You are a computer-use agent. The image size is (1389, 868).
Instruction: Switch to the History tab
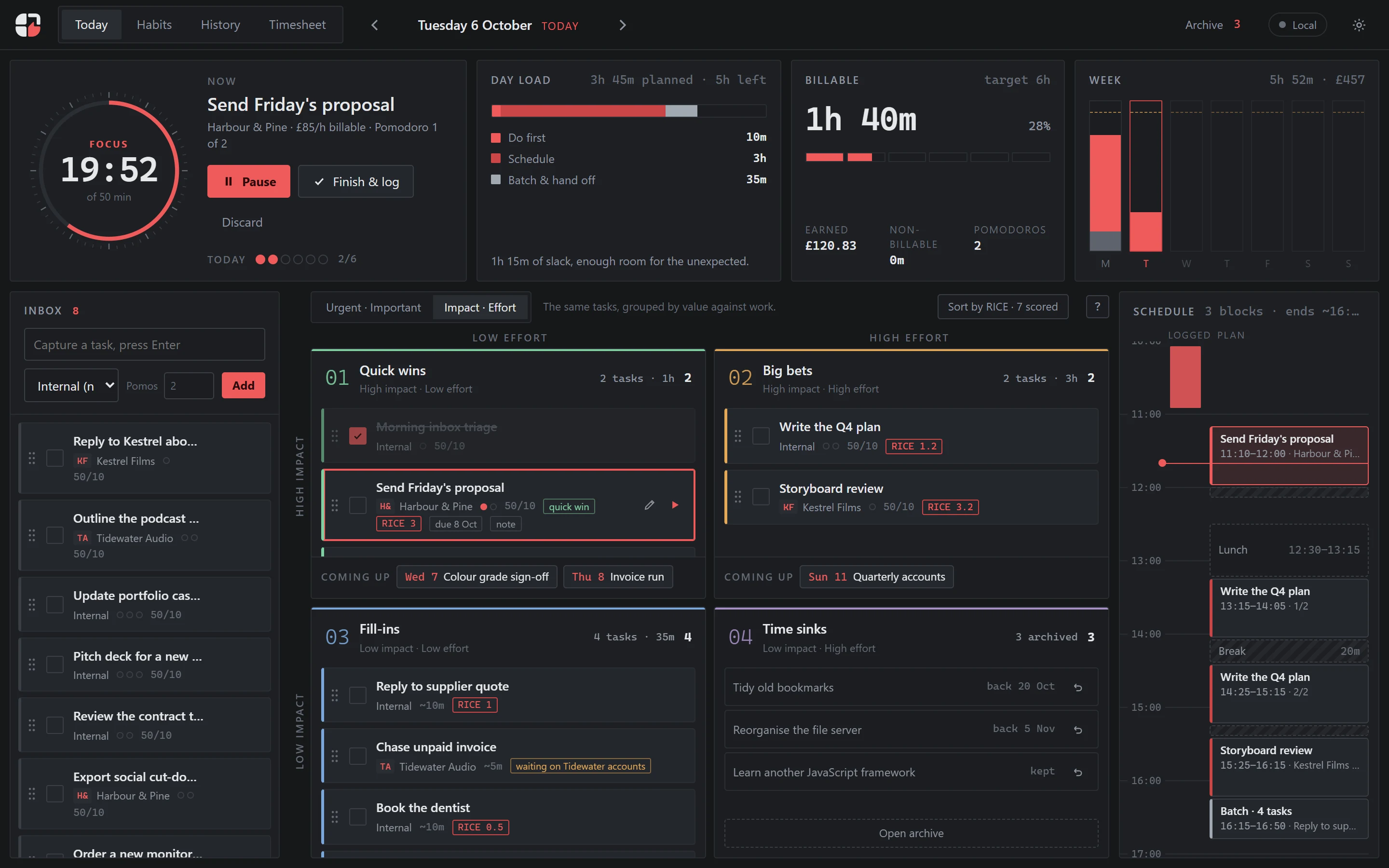click(220, 25)
